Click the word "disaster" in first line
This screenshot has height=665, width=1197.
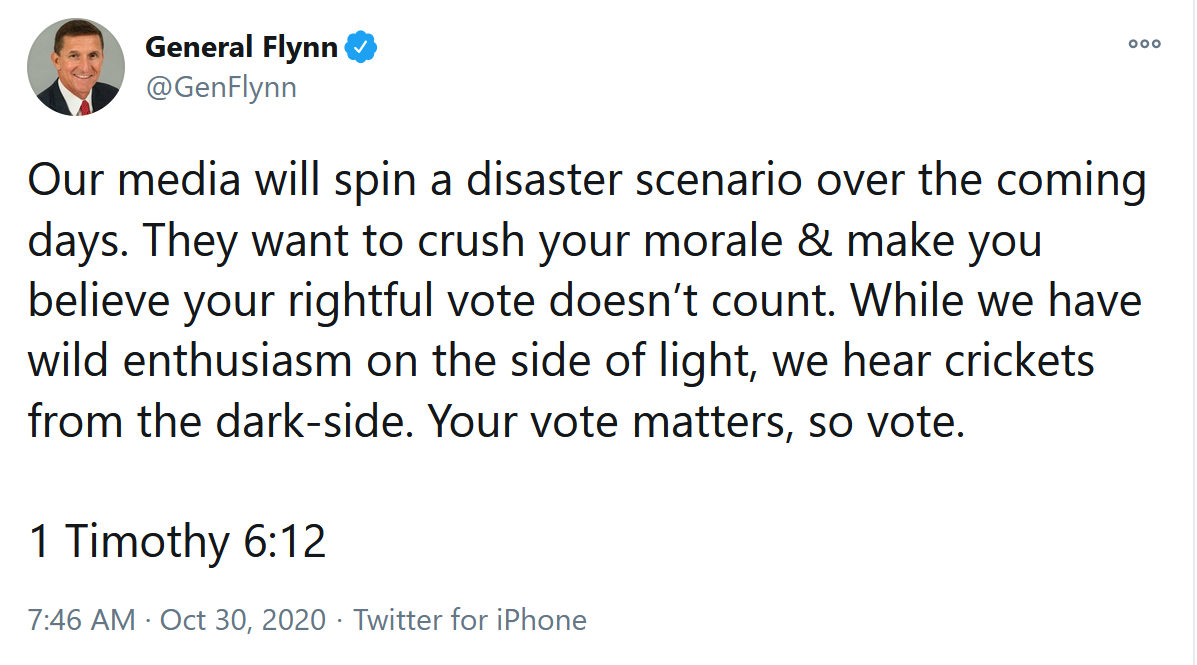pyautogui.click(x=544, y=180)
